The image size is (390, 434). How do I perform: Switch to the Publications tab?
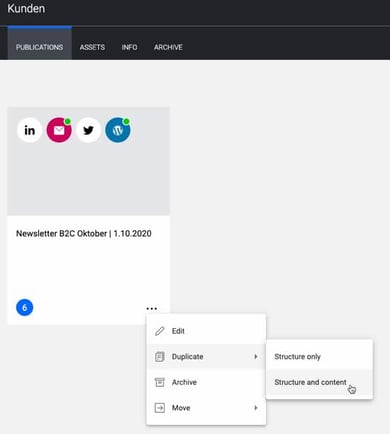40,43
